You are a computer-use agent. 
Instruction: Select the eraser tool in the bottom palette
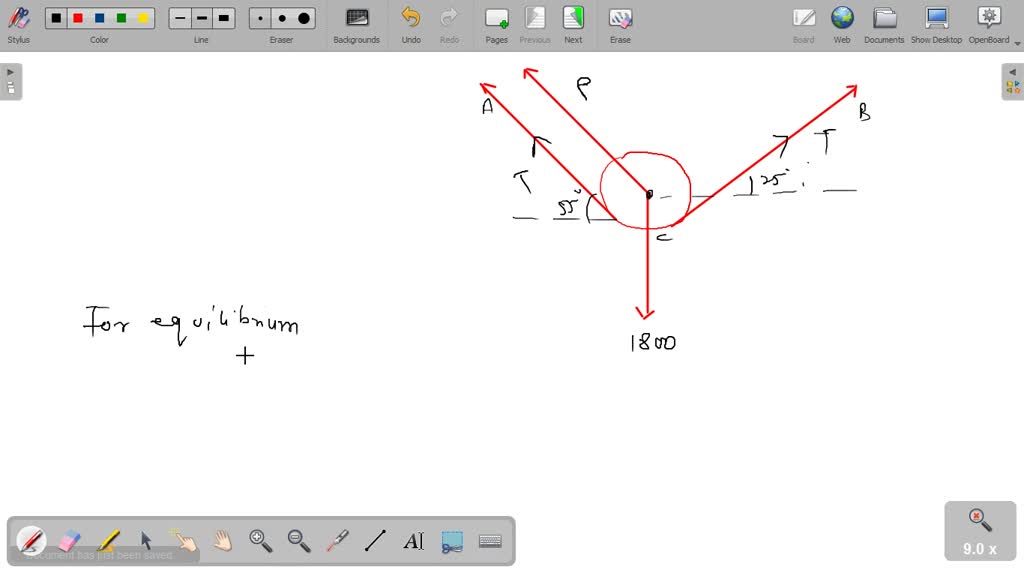69,541
